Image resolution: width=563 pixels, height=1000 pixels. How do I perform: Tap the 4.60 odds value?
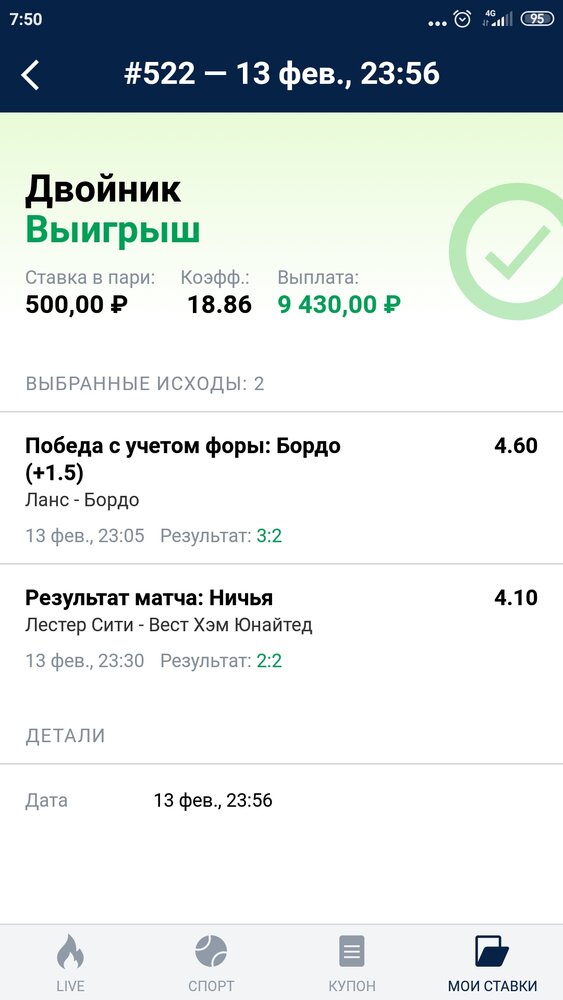click(x=516, y=446)
